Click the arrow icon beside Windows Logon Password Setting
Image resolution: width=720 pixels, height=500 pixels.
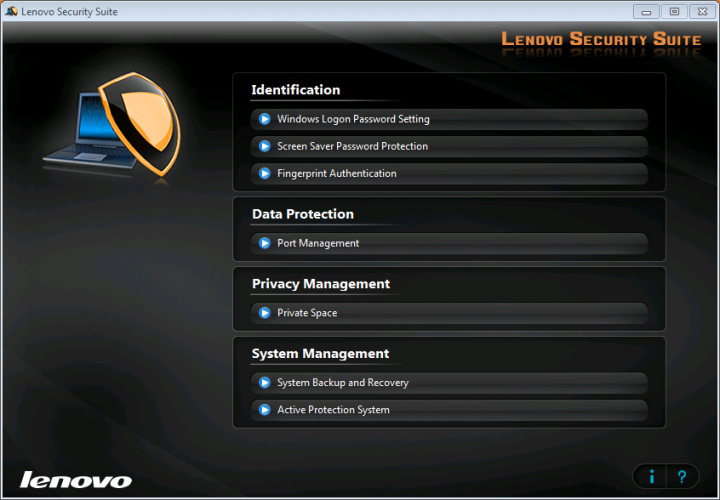(x=264, y=119)
